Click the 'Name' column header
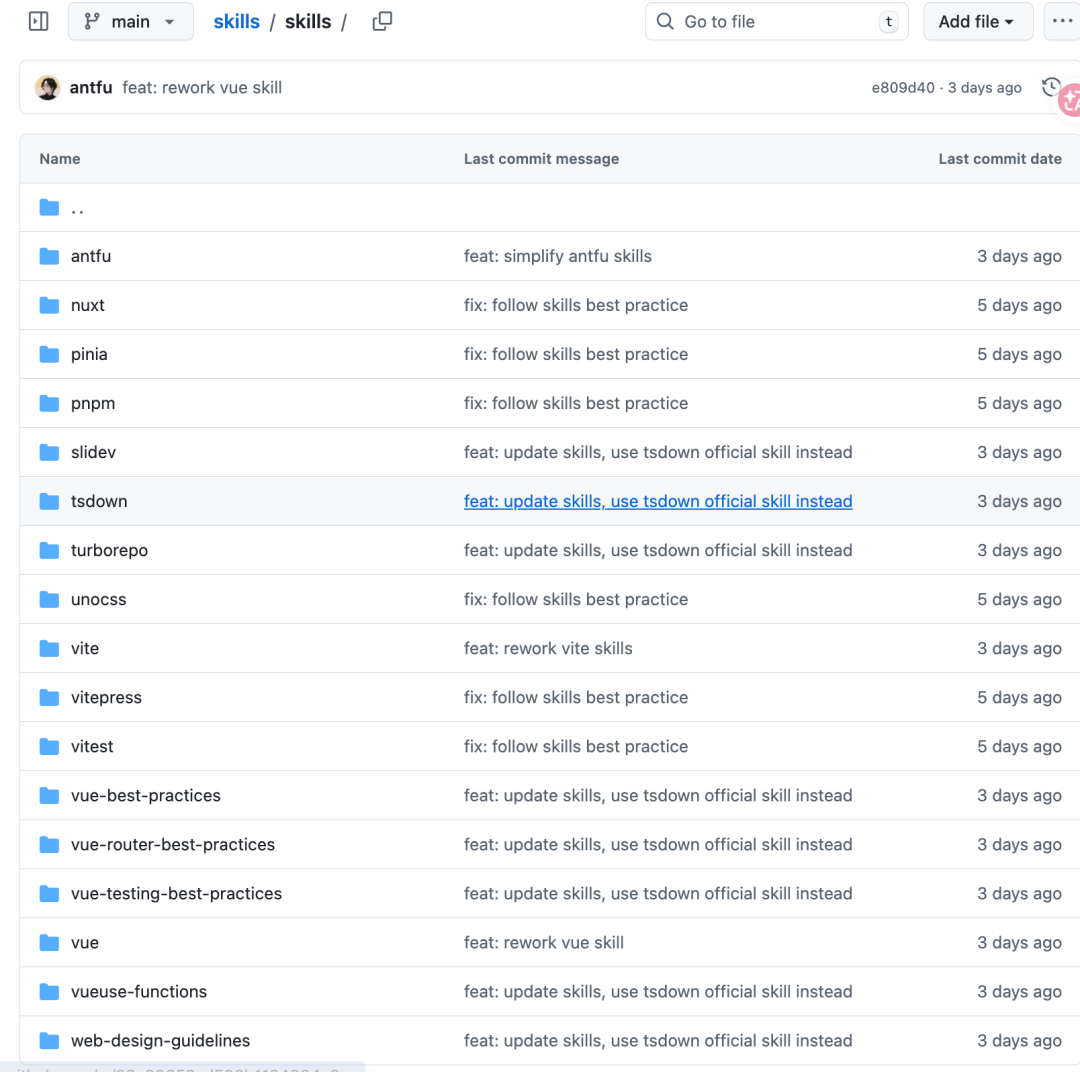 pos(60,158)
